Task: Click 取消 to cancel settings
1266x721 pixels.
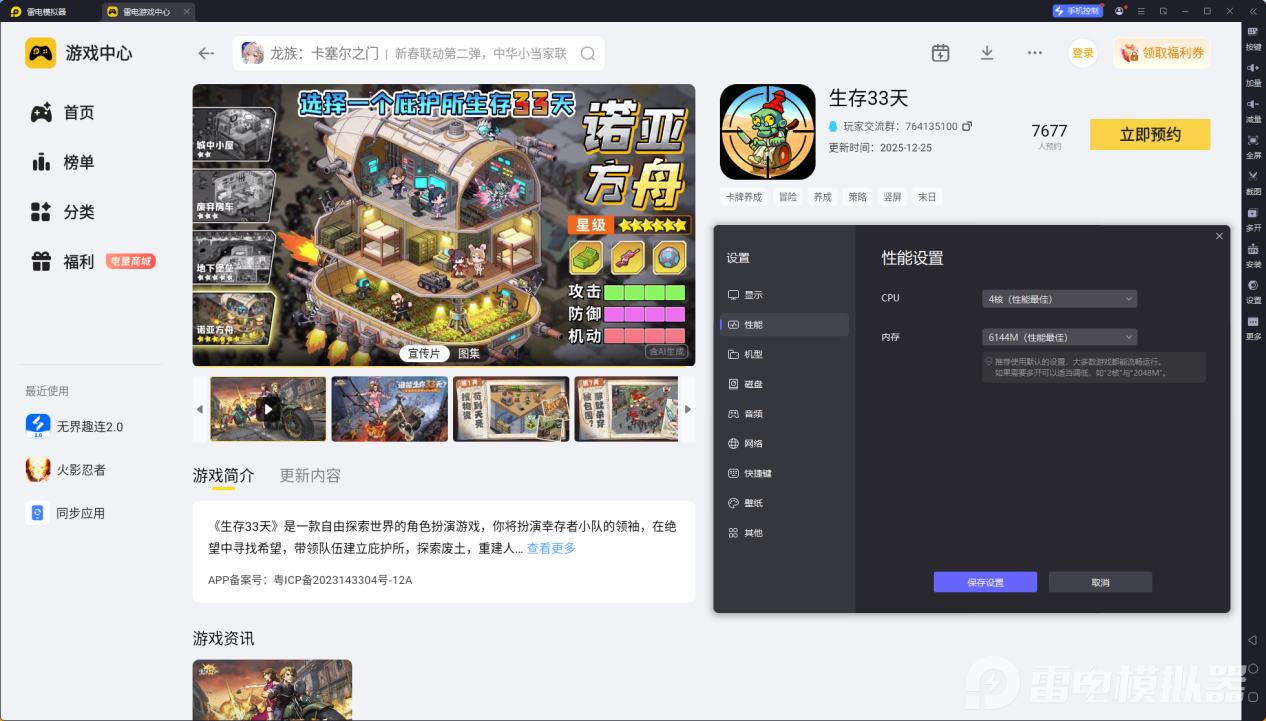Action: 1100,582
